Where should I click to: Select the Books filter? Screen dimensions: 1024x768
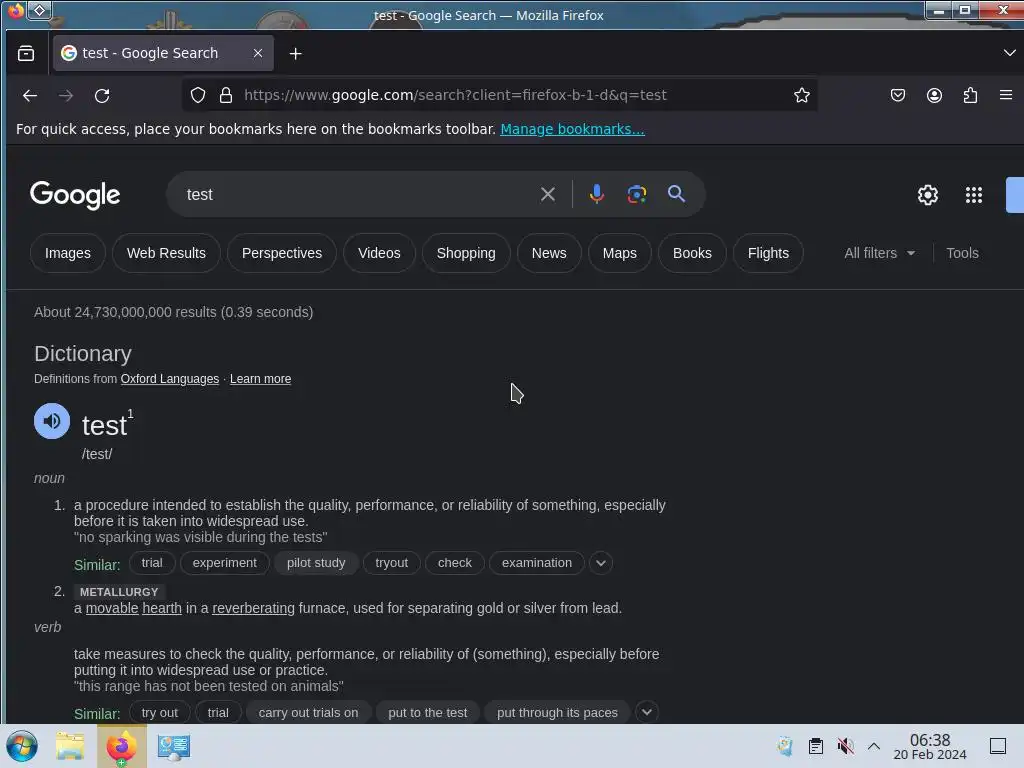point(692,253)
